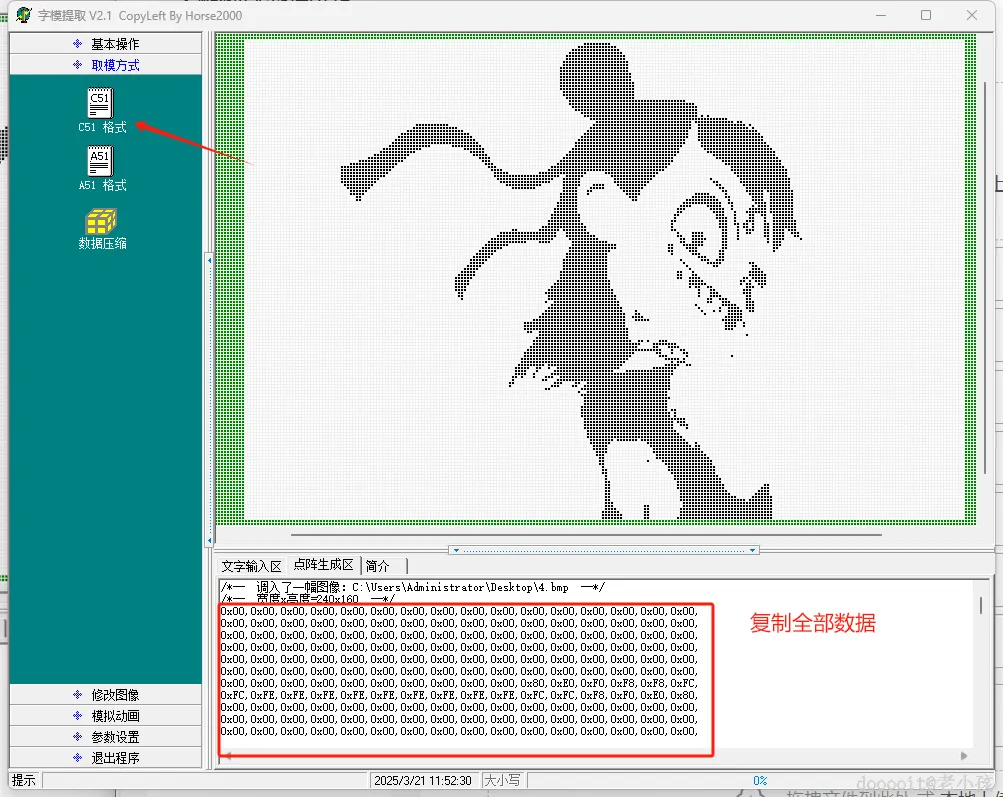Image resolution: width=1003 pixels, height=797 pixels.
Task: Switch to the 点阵生成区 tab
Action: pos(324,565)
